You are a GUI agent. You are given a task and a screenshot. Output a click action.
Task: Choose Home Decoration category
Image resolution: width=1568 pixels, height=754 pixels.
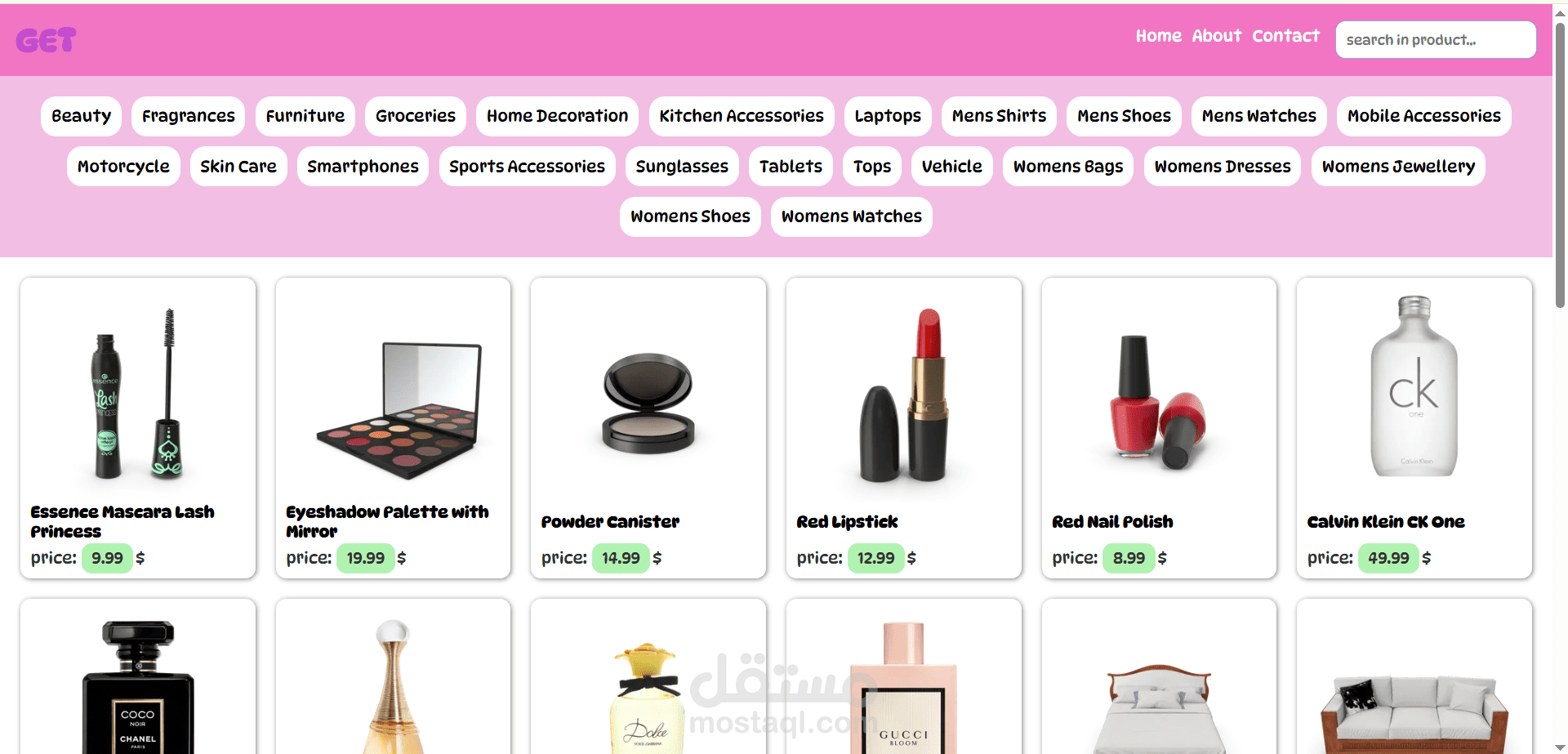(x=557, y=116)
